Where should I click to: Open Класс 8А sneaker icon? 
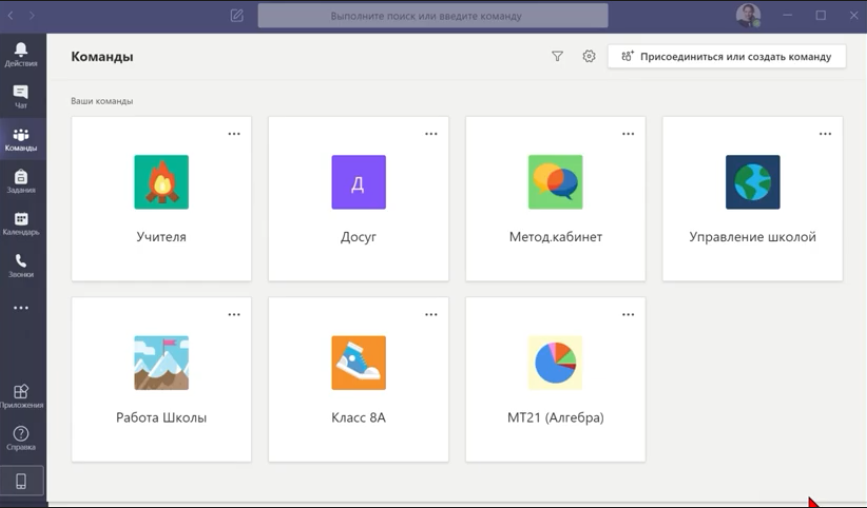(x=358, y=363)
